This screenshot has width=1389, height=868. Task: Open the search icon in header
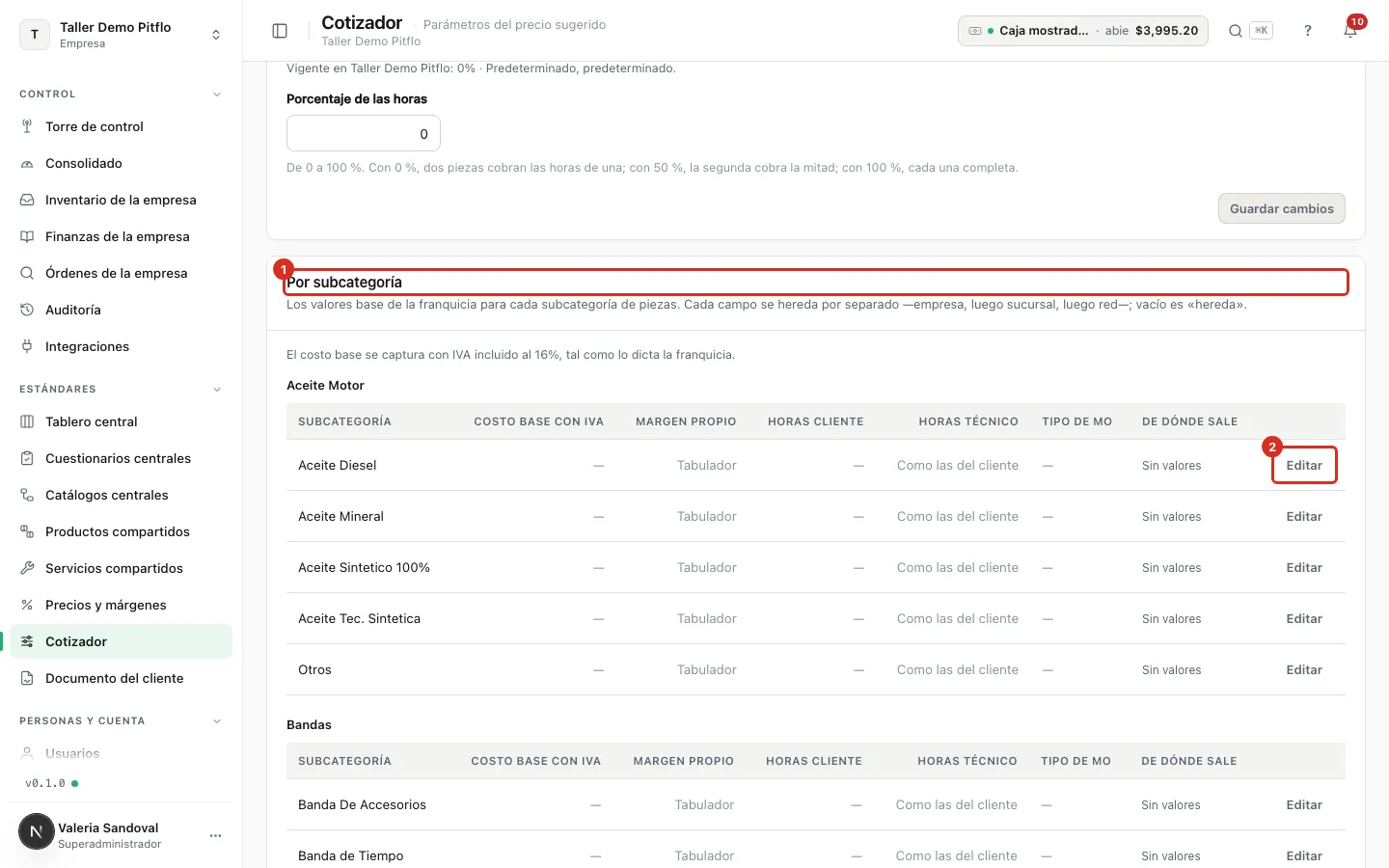[x=1235, y=31]
